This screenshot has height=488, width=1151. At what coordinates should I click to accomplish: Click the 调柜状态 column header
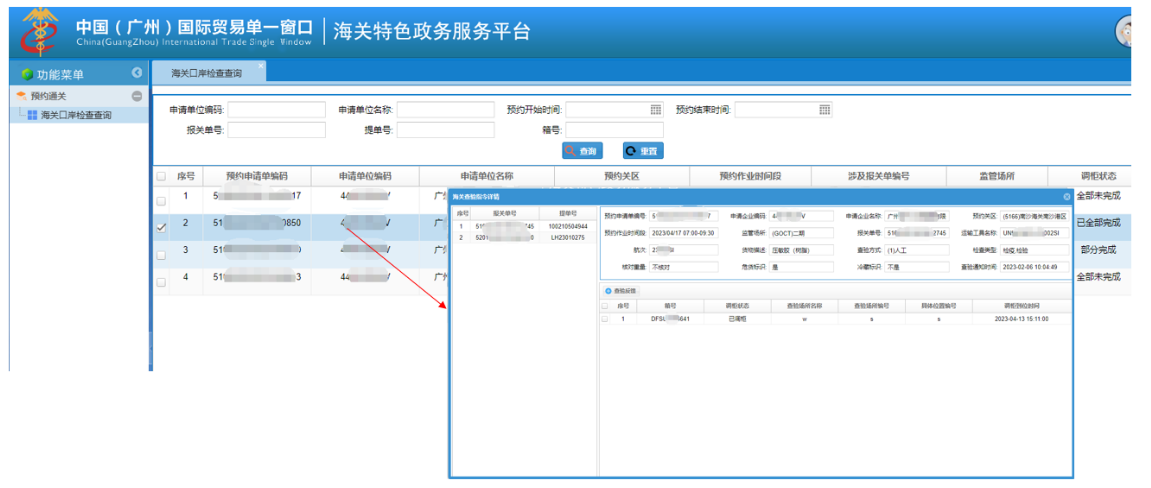click(1098, 176)
